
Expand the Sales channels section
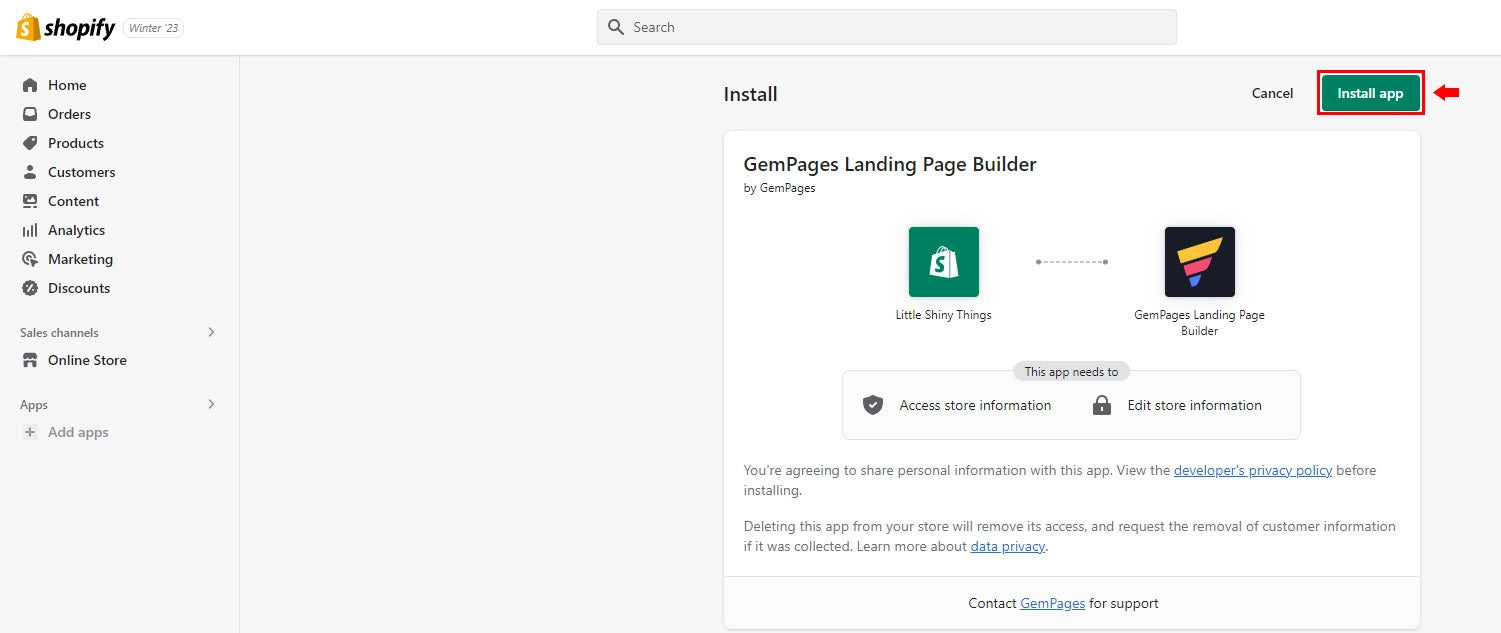[211, 332]
